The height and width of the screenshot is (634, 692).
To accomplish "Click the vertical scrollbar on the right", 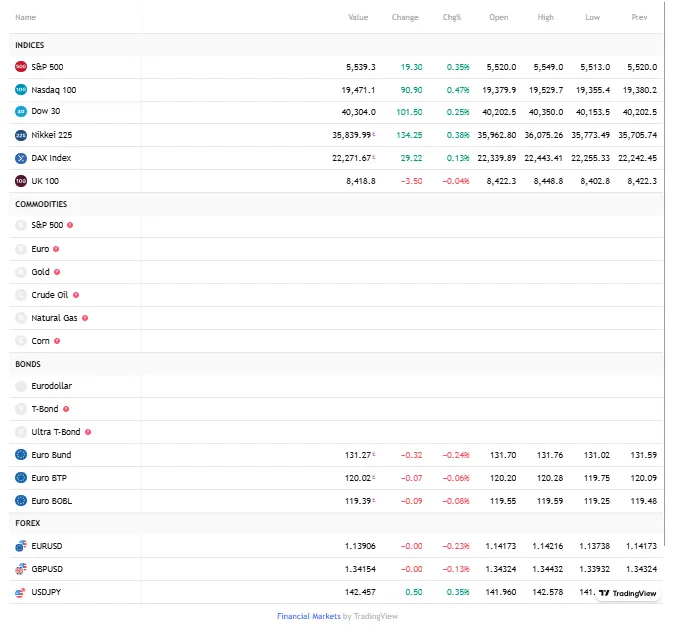I will [665, 274].
